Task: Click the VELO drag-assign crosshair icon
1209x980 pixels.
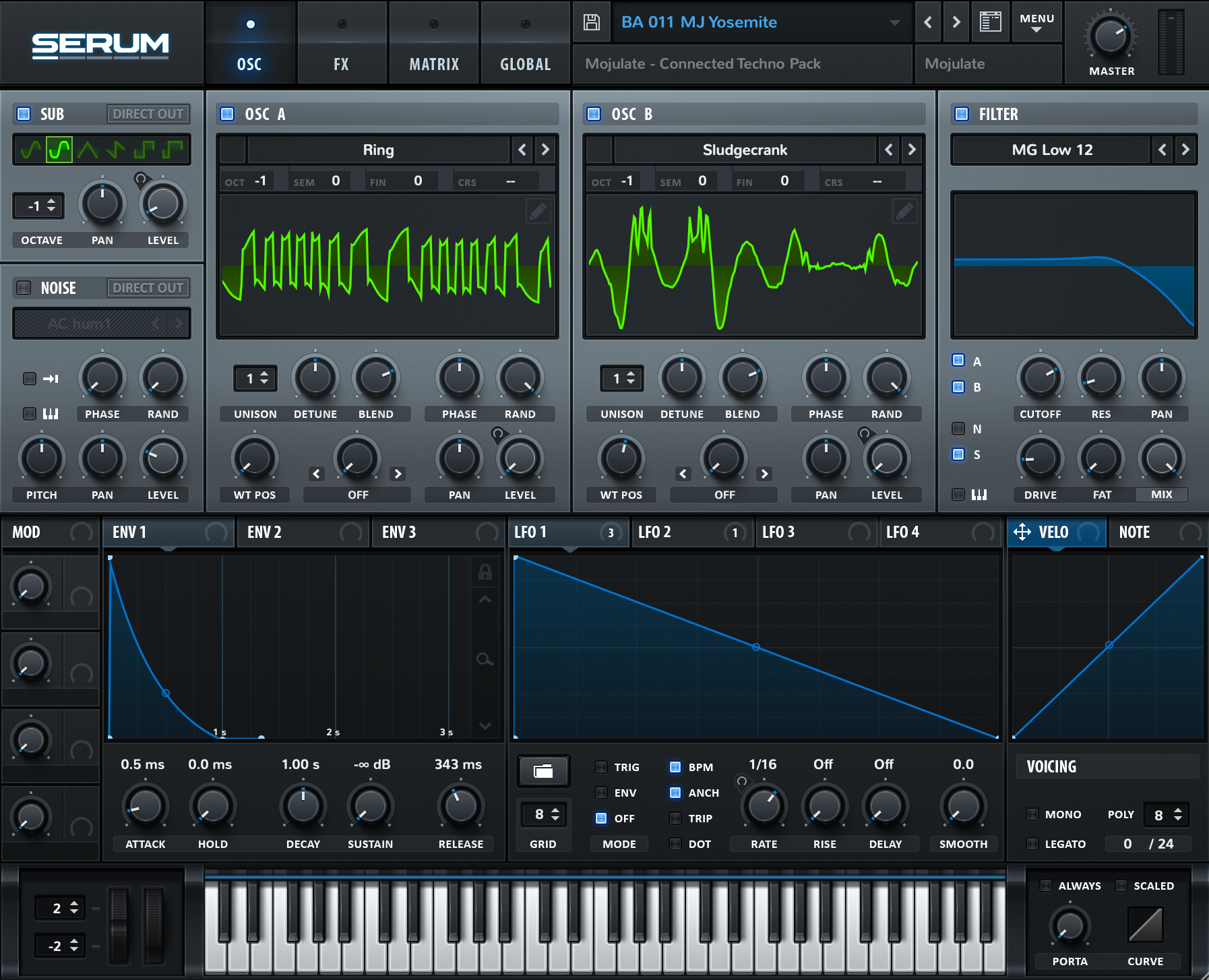Action: [1022, 532]
